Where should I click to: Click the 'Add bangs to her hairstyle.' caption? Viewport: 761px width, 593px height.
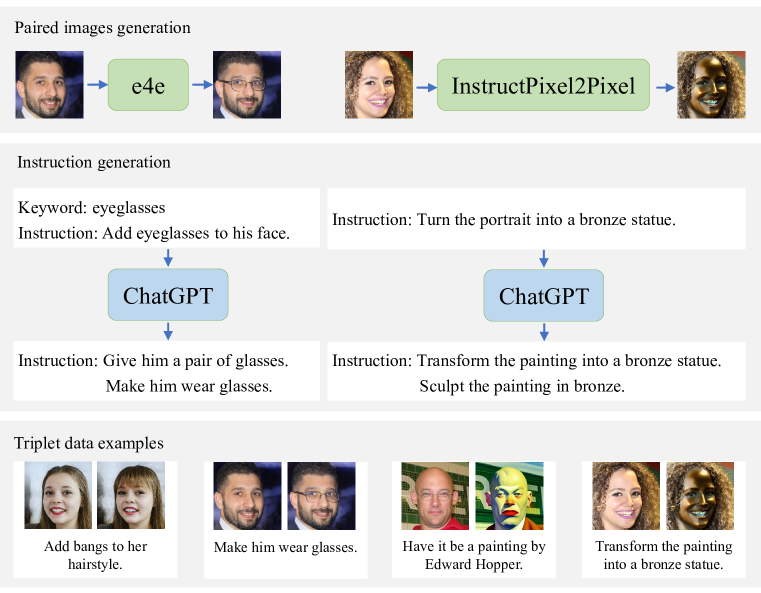(96, 556)
